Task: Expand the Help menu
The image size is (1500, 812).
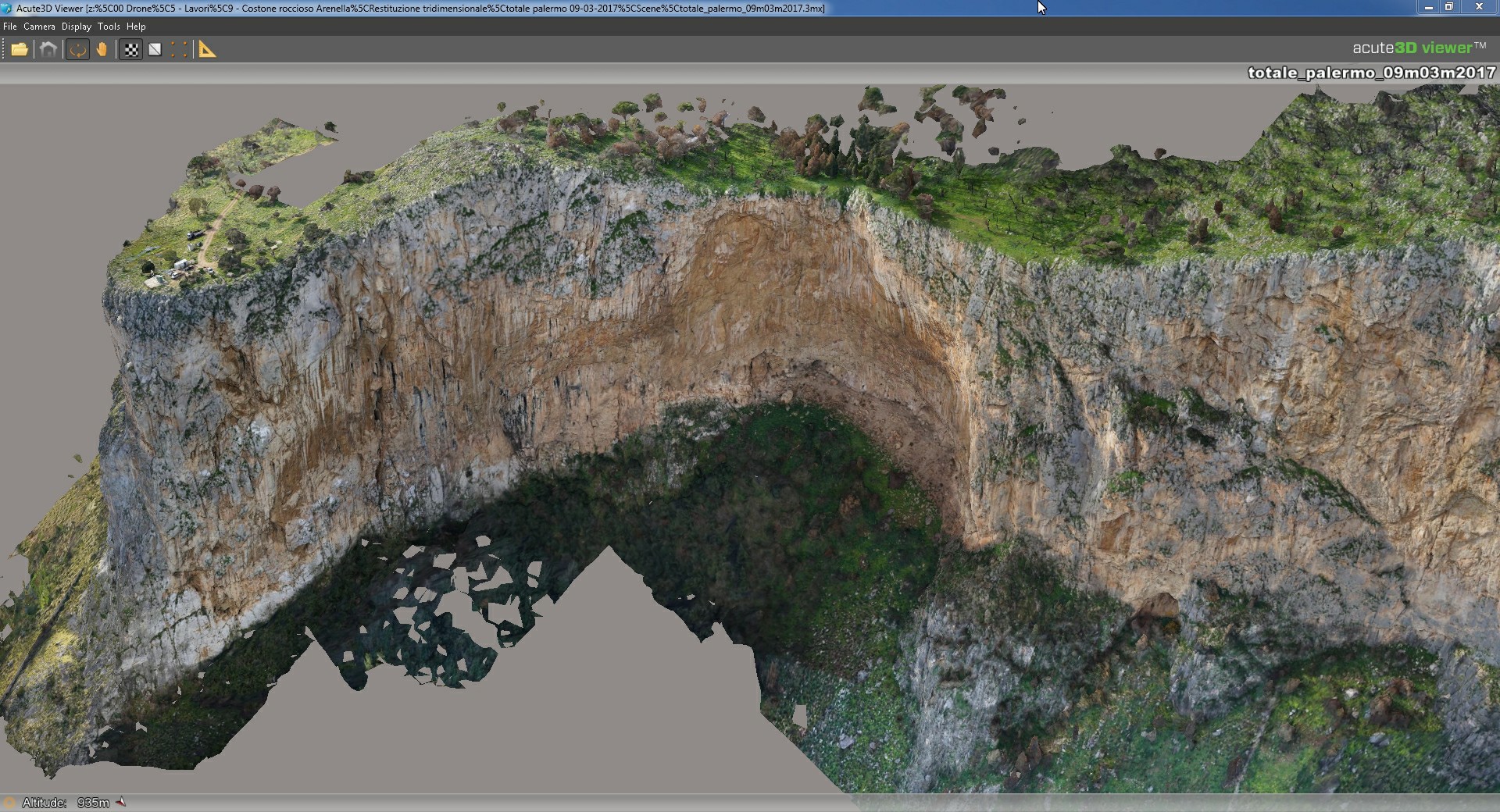Action: pos(136,27)
